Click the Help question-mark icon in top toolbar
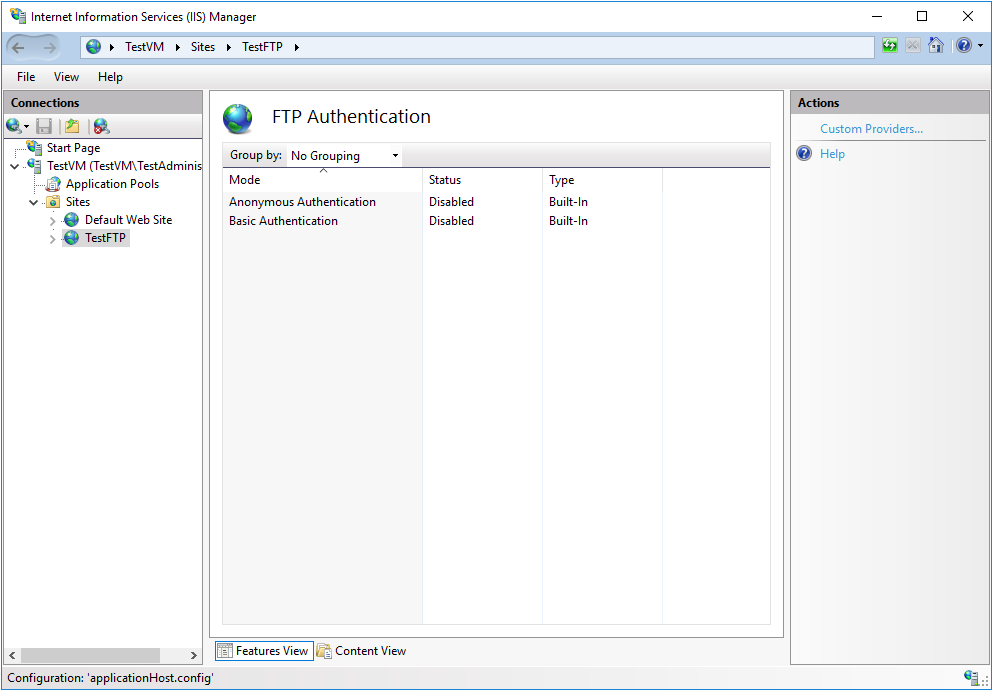The height and width of the screenshot is (691, 993). pos(964,46)
